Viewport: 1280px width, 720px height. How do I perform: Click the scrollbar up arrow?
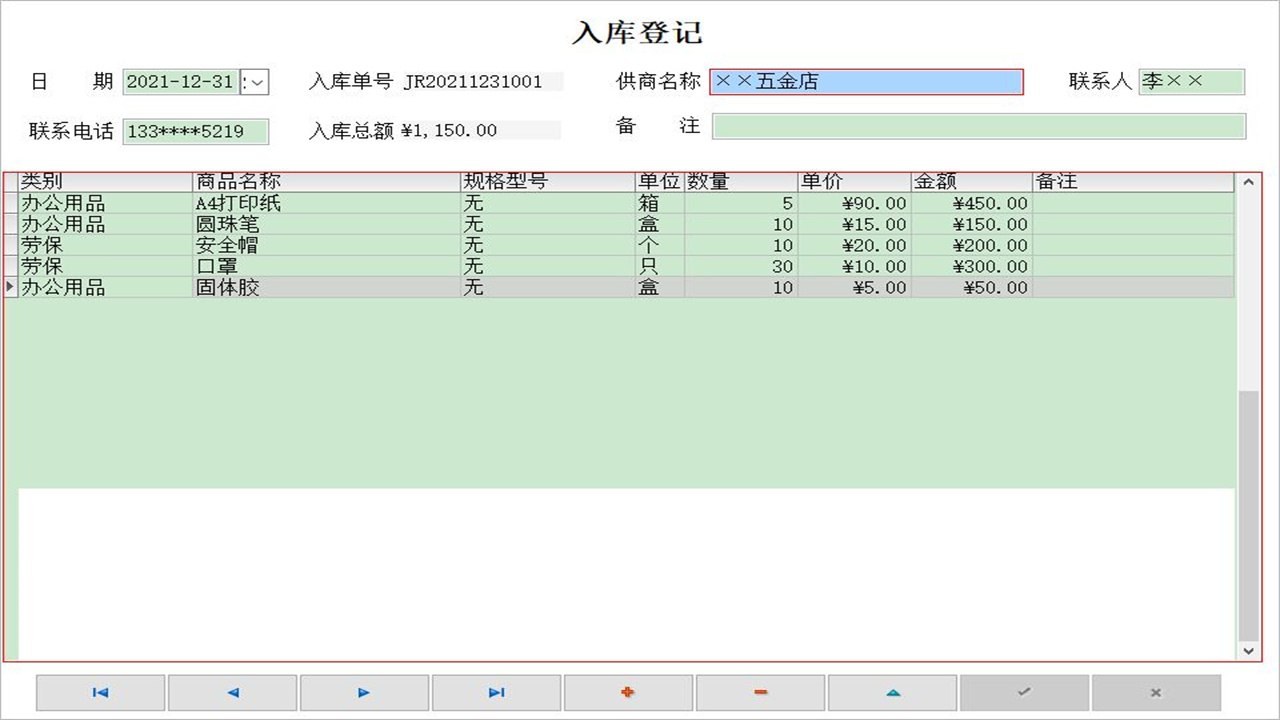pos(1248,183)
